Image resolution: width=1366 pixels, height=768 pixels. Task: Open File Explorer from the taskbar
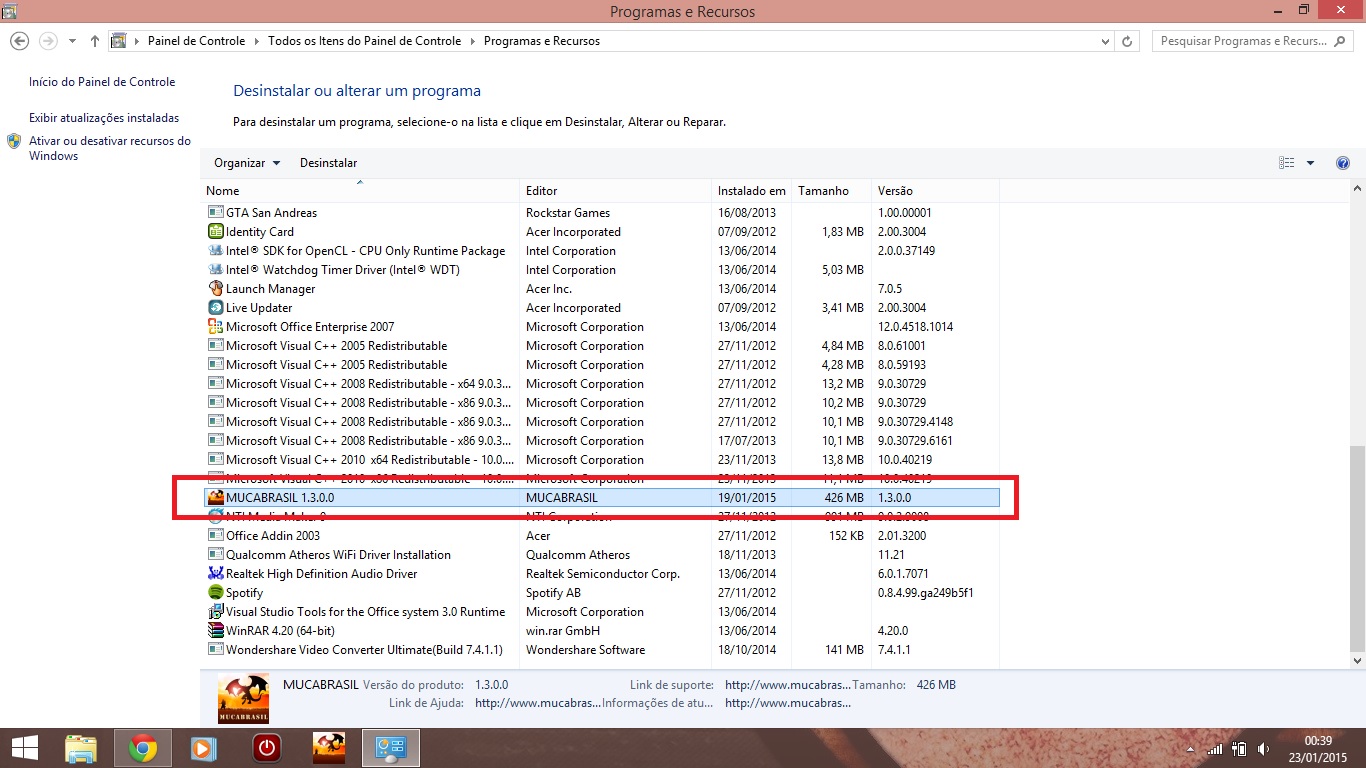pos(81,748)
